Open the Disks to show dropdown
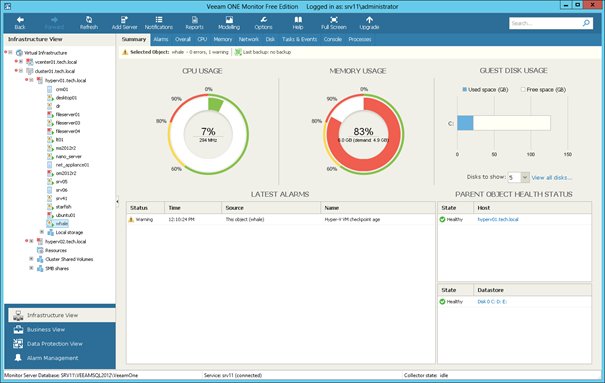 pos(525,177)
